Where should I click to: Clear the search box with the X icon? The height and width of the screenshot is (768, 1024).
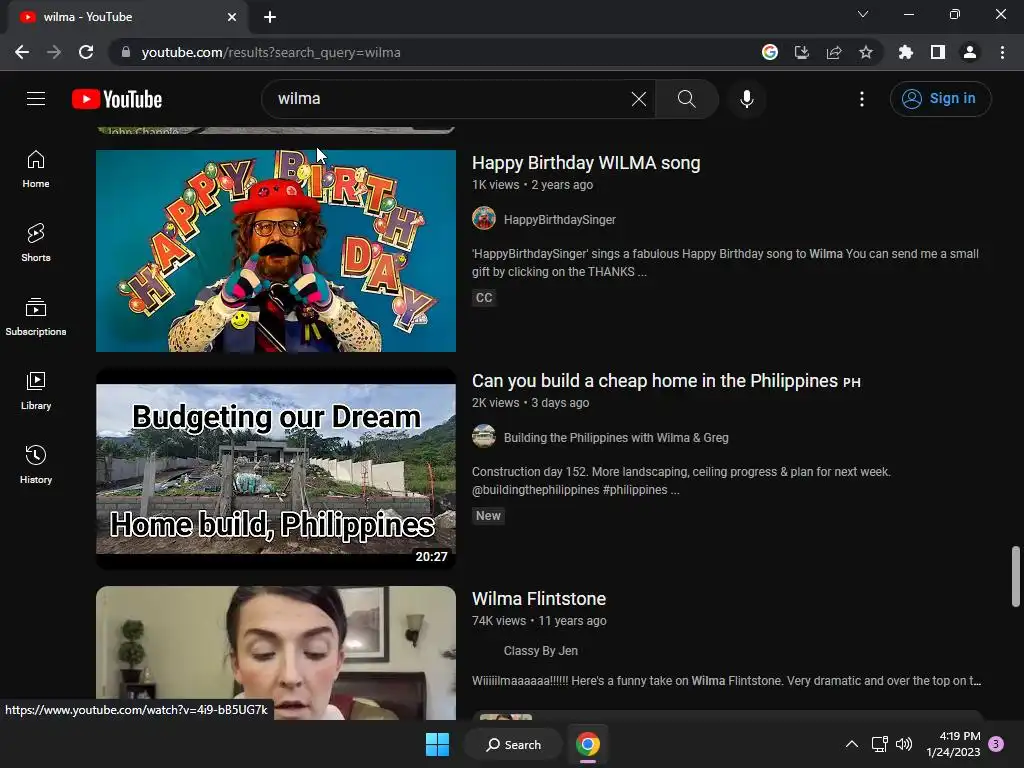pos(639,99)
